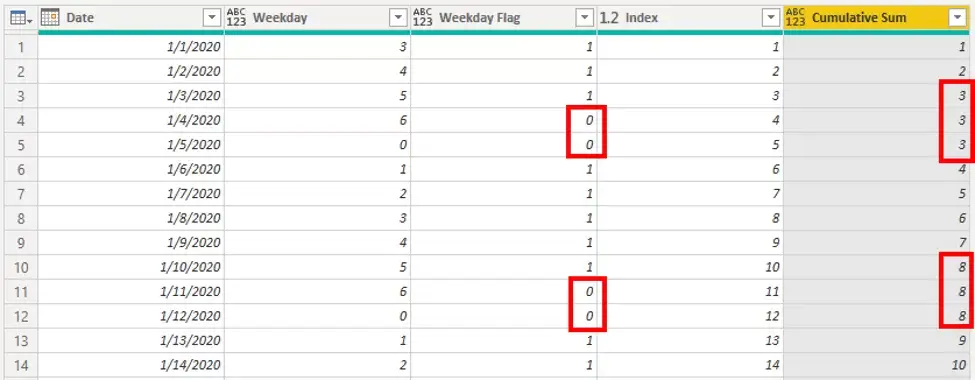The image size is (975, 380).
Task: Change the Date column data type icon
Action: [x=50, y=18]
